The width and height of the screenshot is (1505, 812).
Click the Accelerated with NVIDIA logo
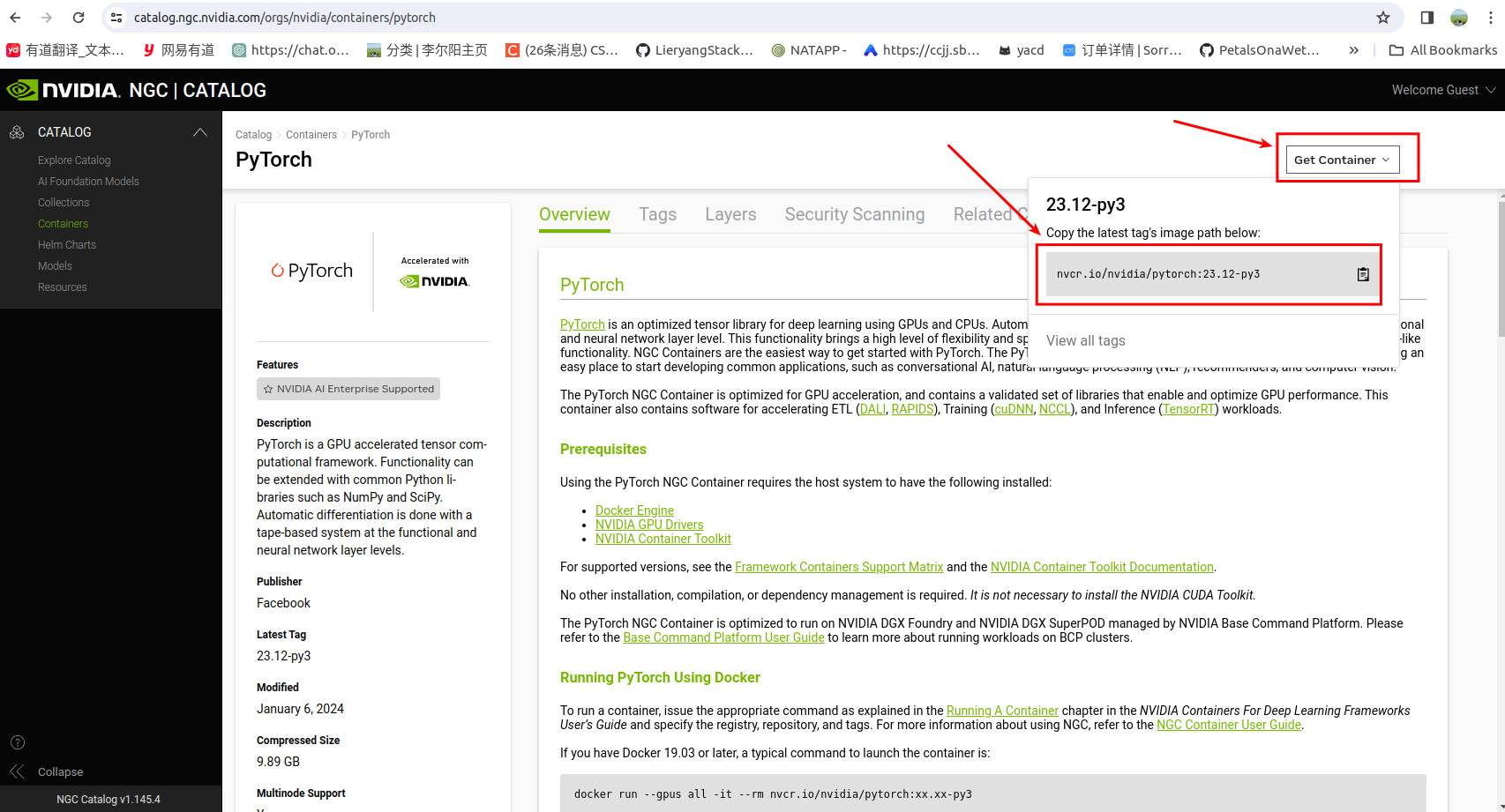[435, 273]
